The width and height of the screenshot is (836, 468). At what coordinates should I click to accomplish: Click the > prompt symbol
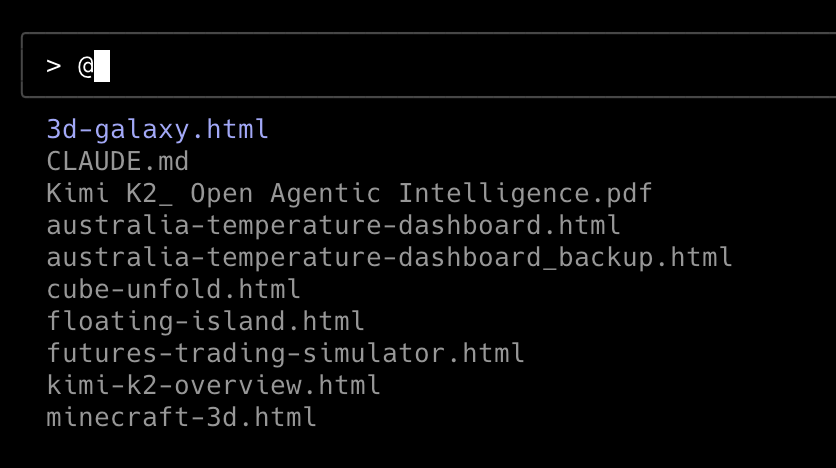(x=53, y=66)
